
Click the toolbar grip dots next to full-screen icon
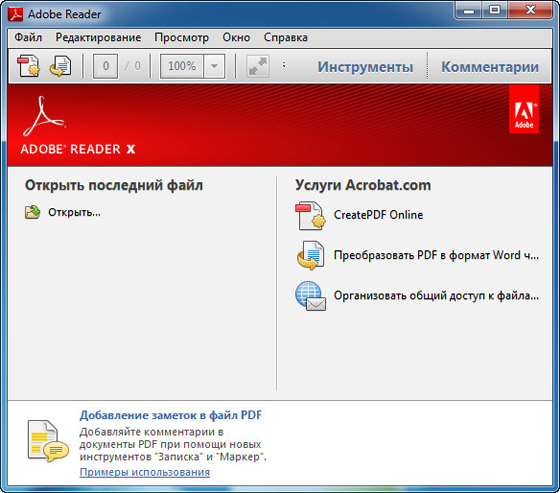coord(284,65)
